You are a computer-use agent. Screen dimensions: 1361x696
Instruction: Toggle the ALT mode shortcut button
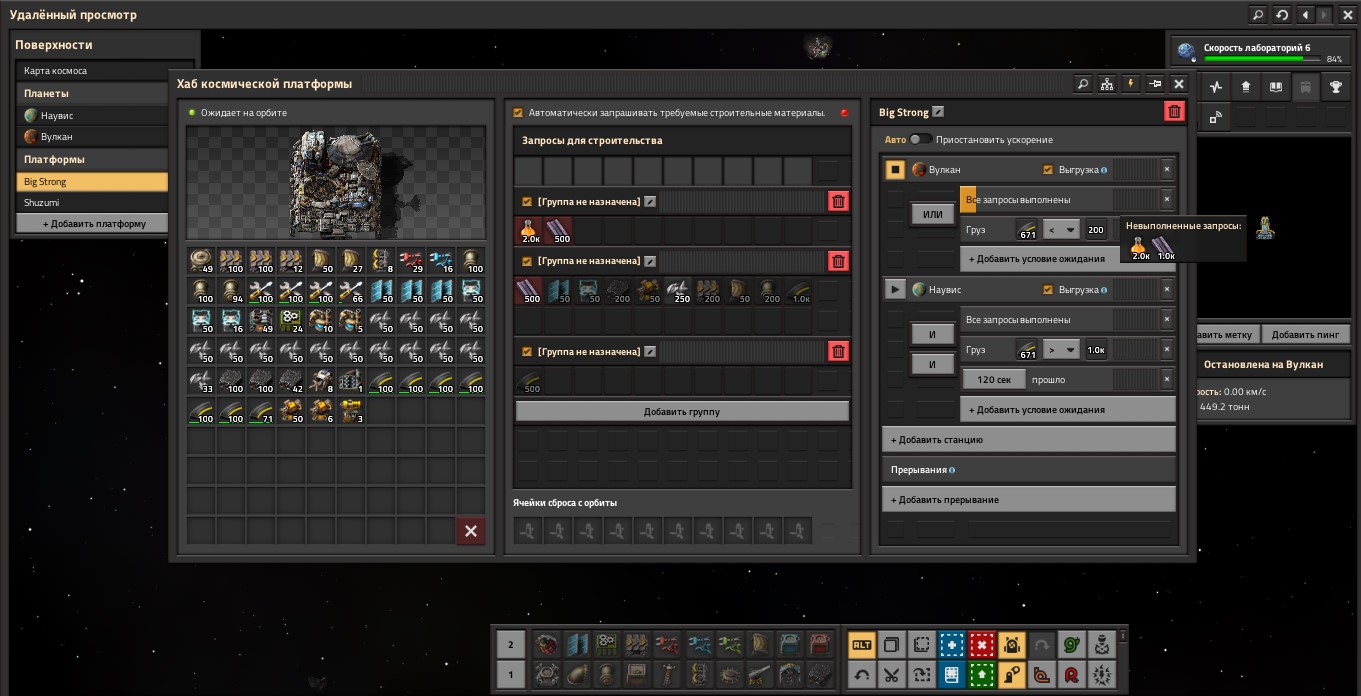pos(862,645)
